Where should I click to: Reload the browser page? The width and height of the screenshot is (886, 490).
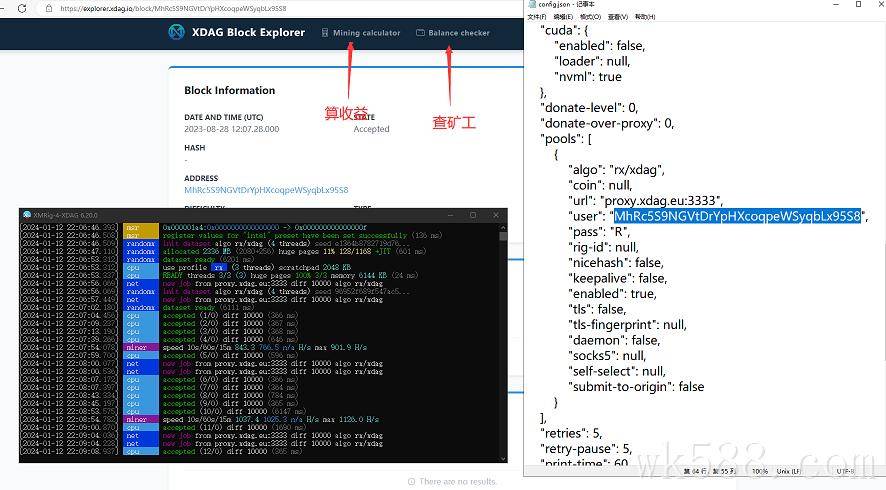pyautogui.click(x=22, y=8)
